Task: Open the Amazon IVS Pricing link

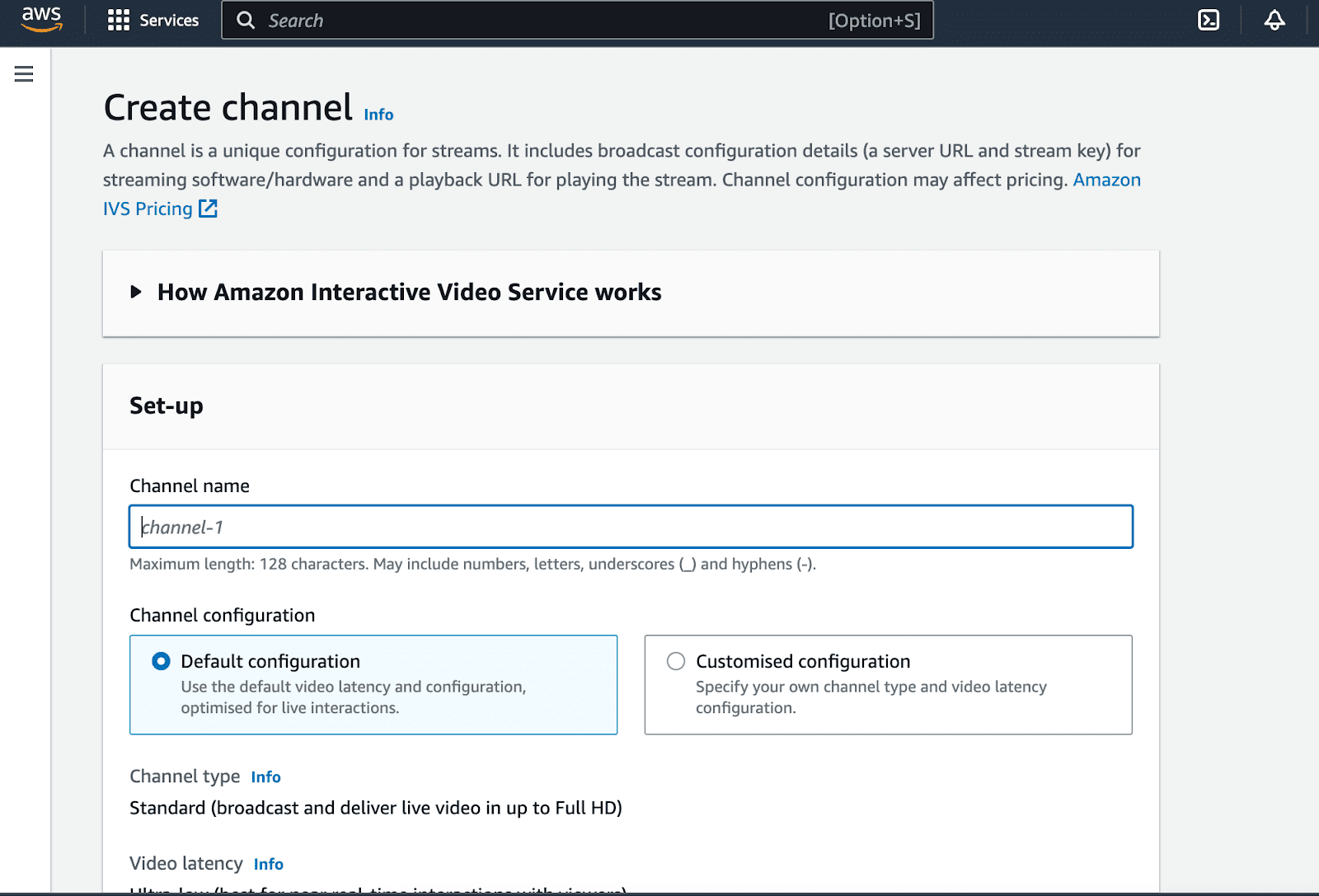Action: (x=1107, y=180)
